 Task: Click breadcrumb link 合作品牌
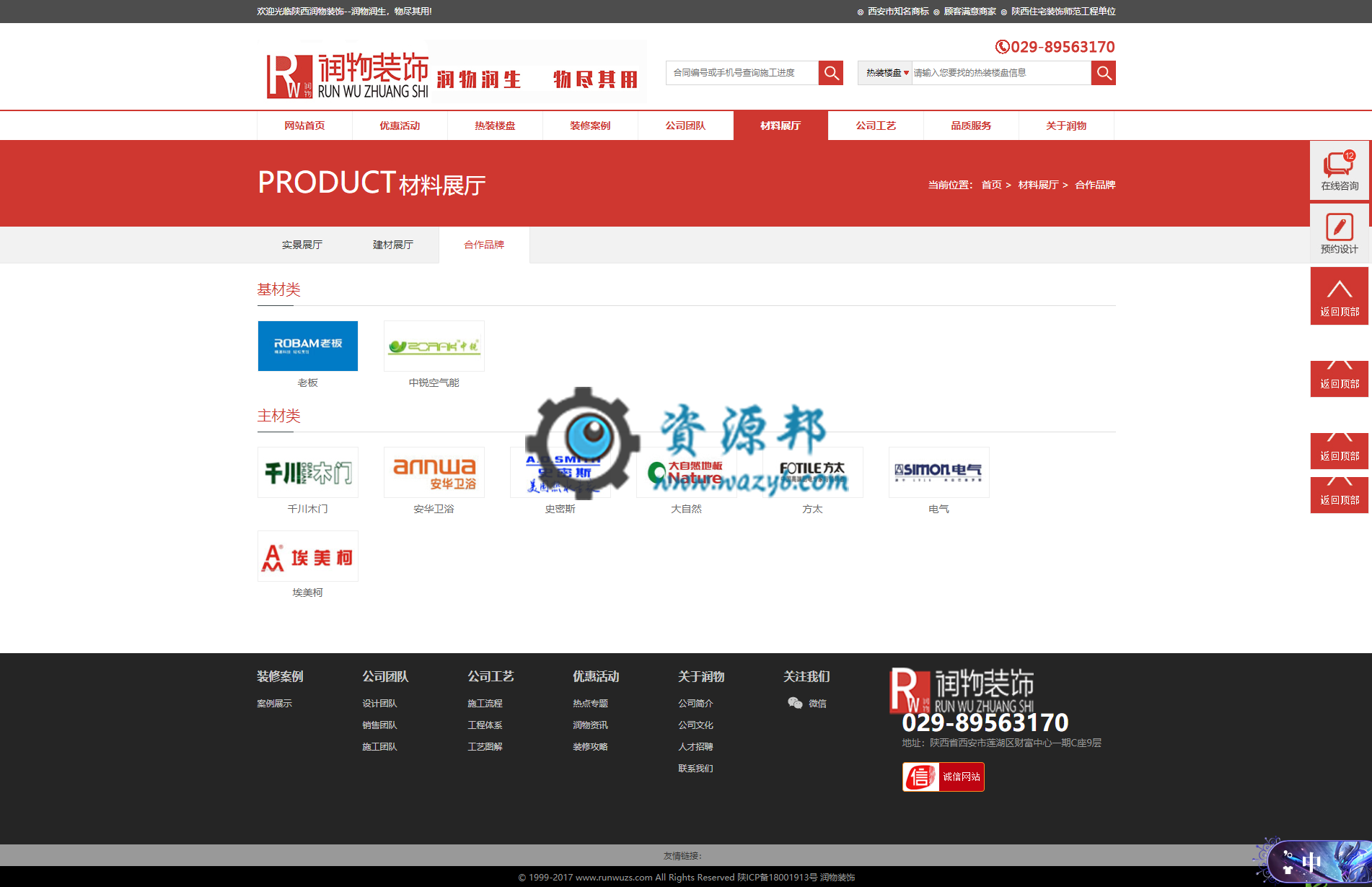(1095, 185)
